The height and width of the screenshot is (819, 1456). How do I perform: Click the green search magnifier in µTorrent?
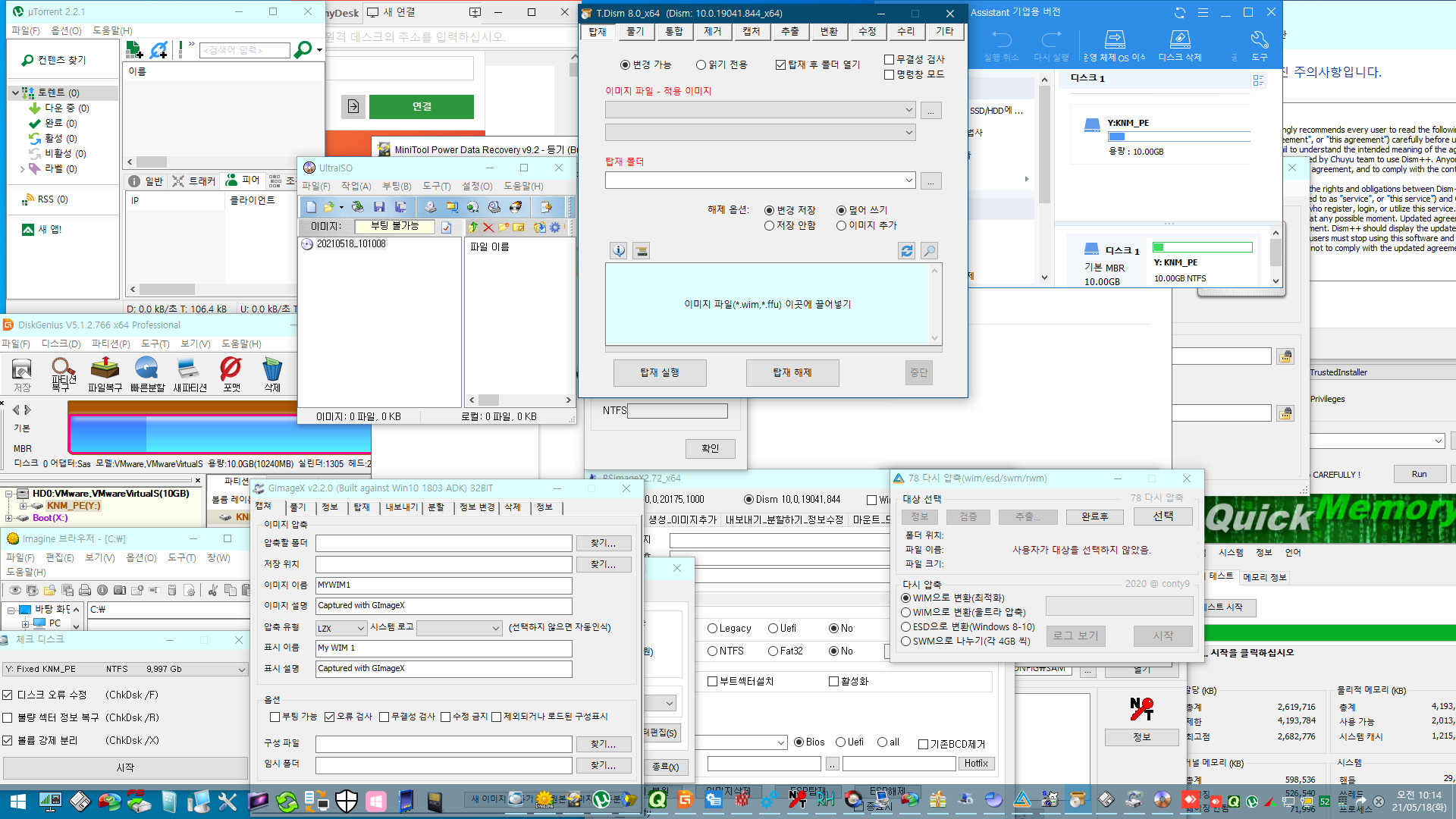(x=303, y=50)
